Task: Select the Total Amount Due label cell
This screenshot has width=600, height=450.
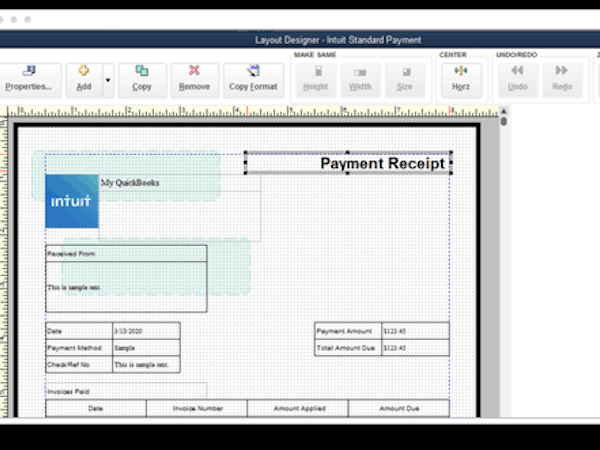Action: point(348,348)
